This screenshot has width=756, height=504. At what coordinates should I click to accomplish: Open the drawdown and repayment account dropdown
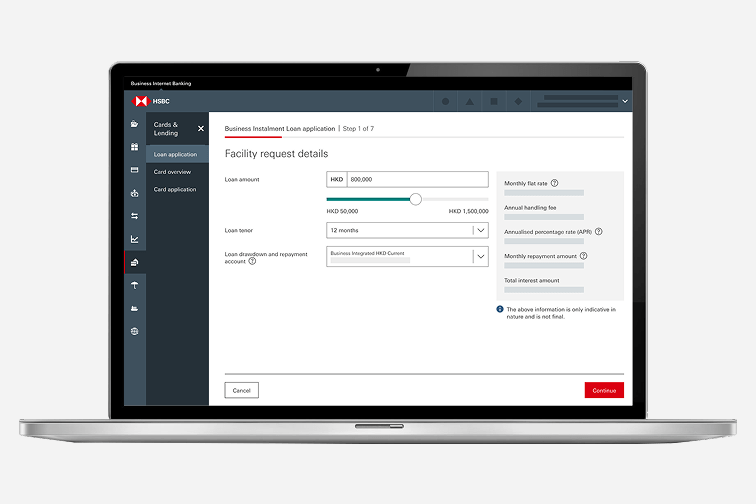[x=407, y=257]
